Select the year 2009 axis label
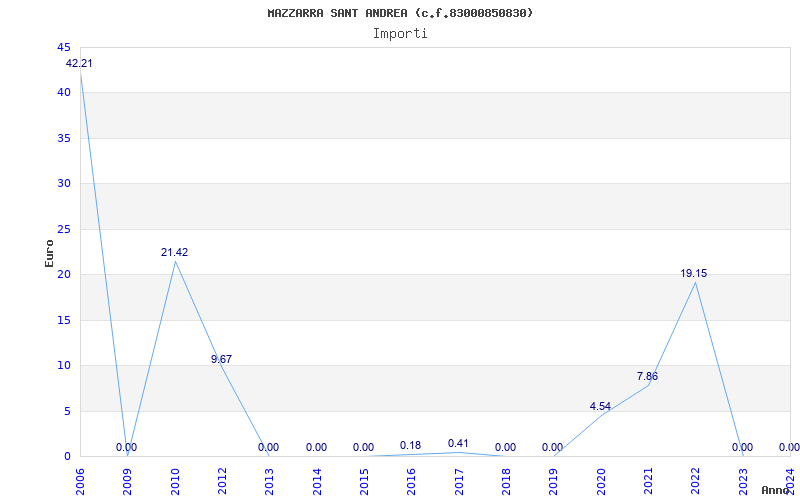The image size is (800, 500). (128, 481)
